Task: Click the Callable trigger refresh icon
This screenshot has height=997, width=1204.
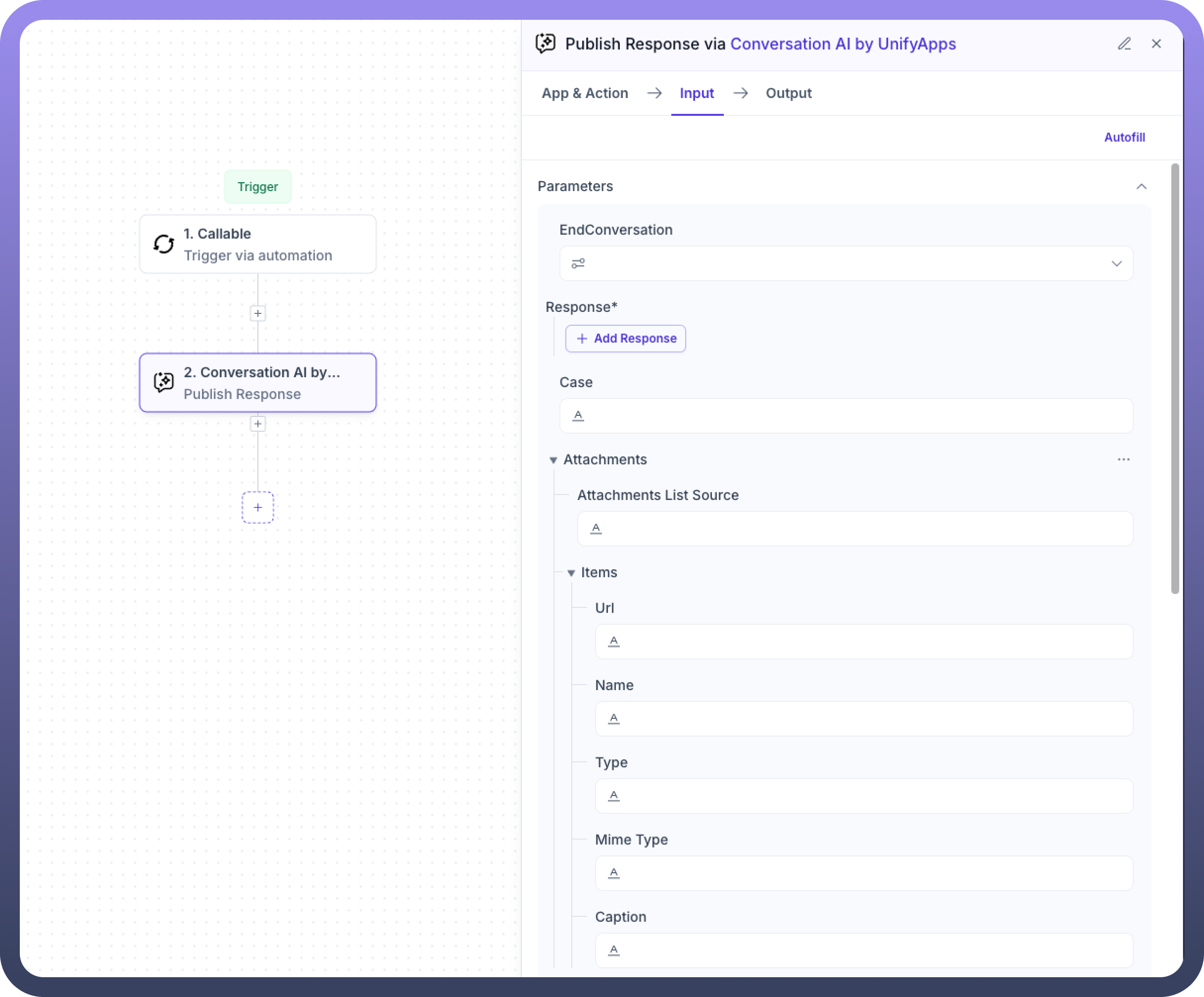Action: (163, 244)
